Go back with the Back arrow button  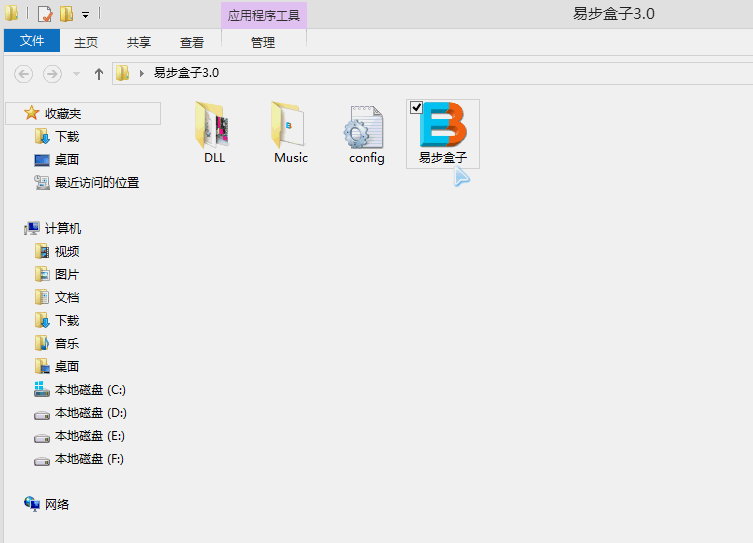24,74
